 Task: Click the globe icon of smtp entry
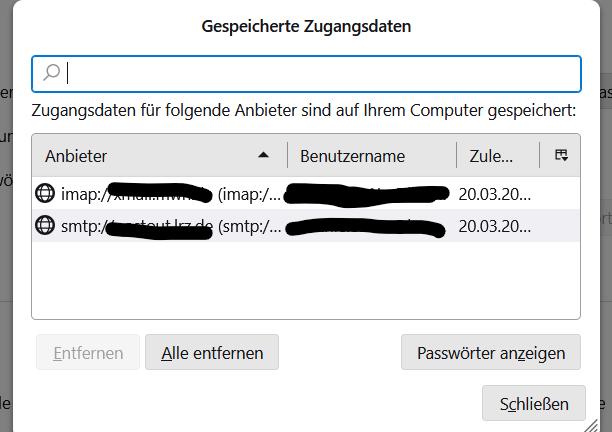[45, 225]
